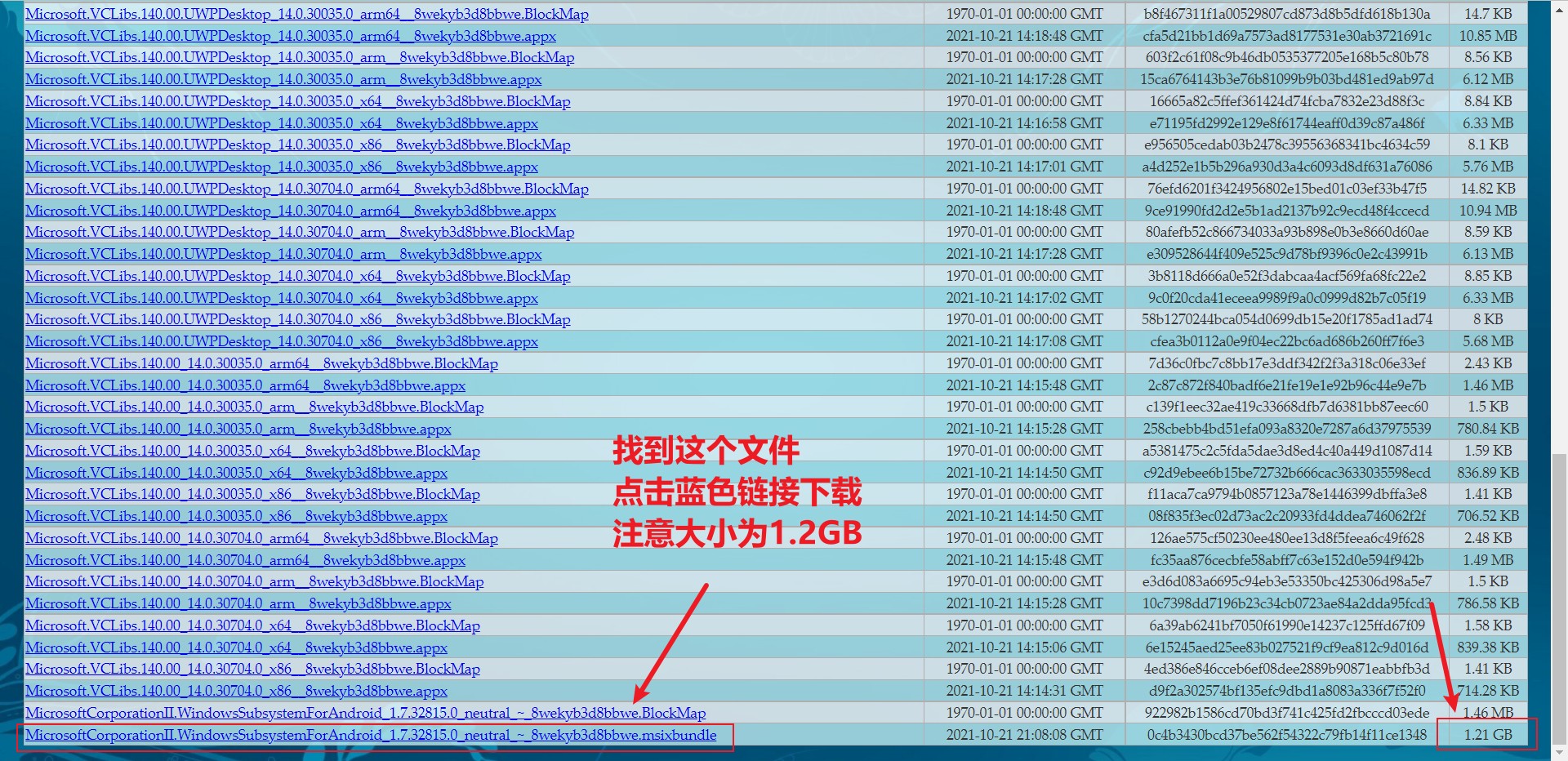Click the date '2021-10-21 14:16:58 GMT'
This screenshot has width=1568, height=761.
point(1024,123)
